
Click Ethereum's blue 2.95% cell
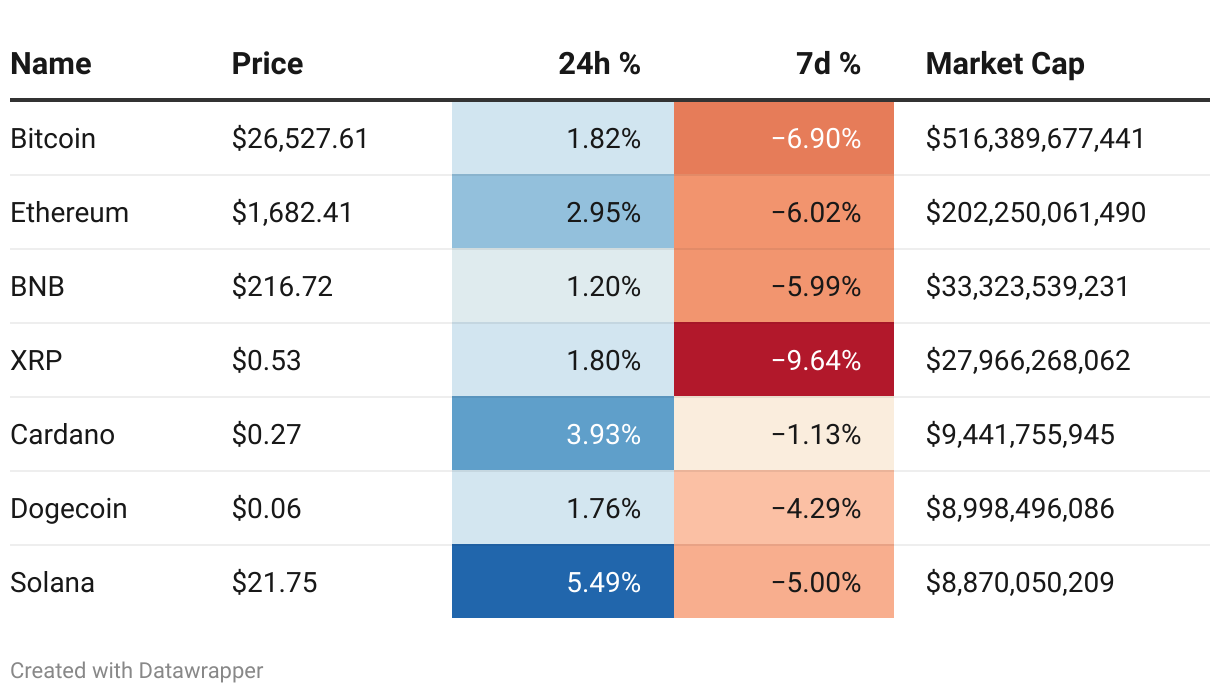coord(563,212)
